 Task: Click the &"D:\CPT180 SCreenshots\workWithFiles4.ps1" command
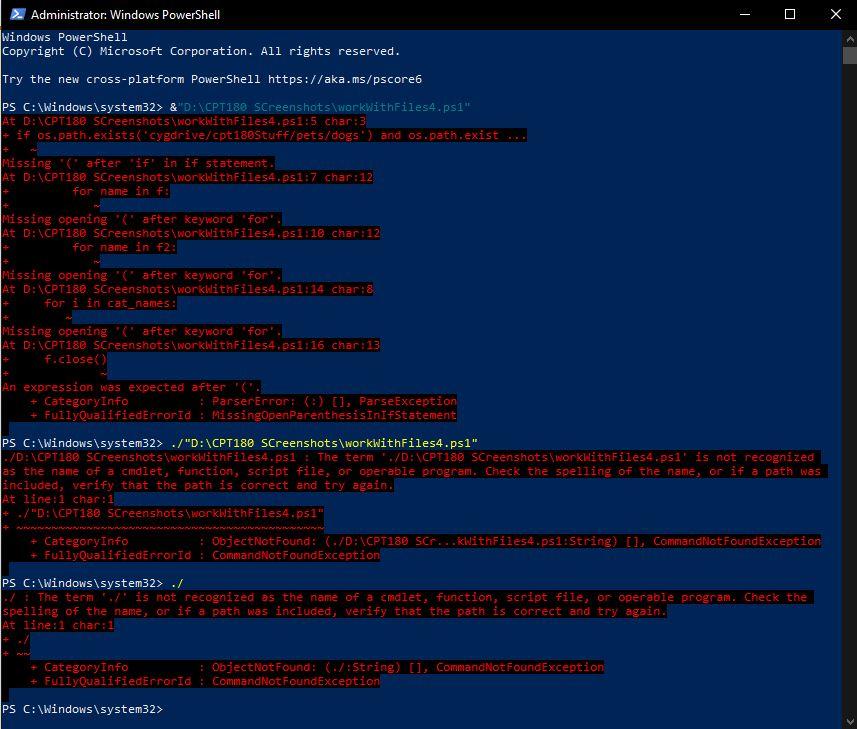pos(320,107)
